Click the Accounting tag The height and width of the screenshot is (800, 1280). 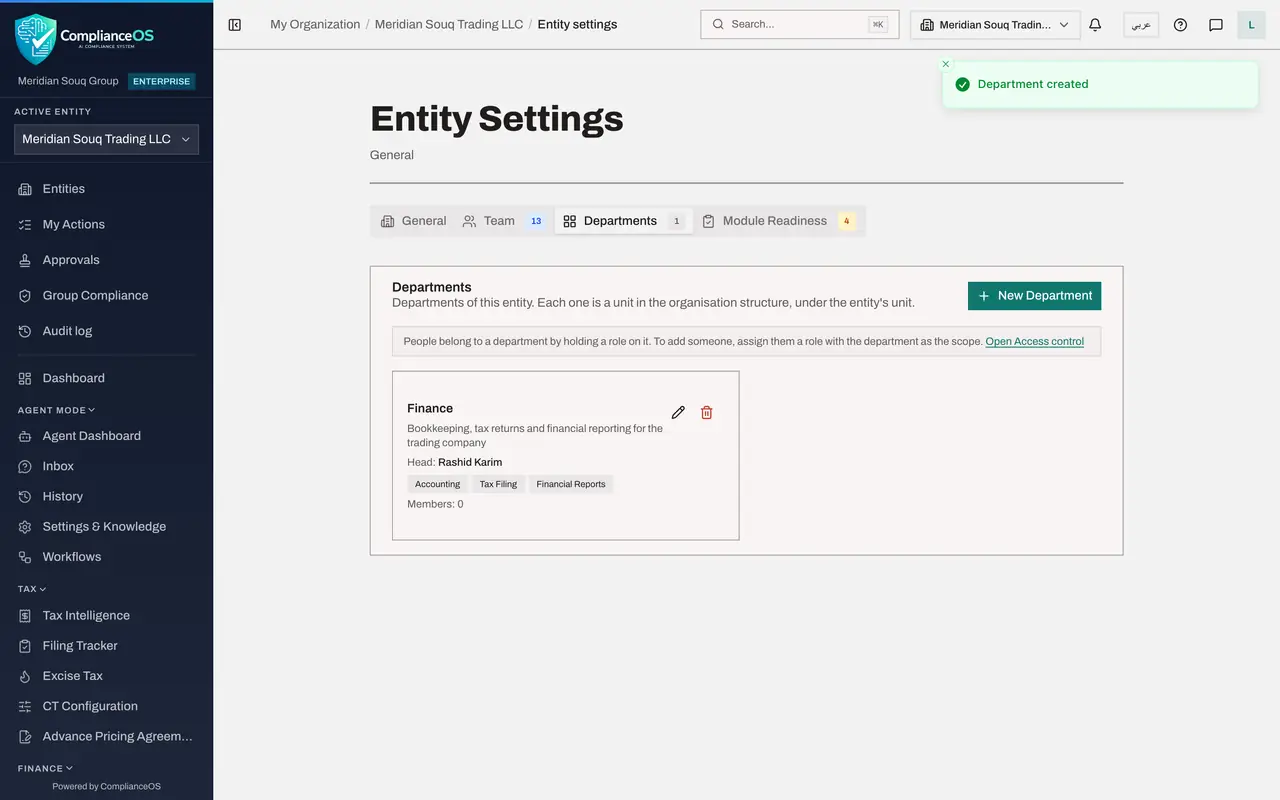click(438, 484)
